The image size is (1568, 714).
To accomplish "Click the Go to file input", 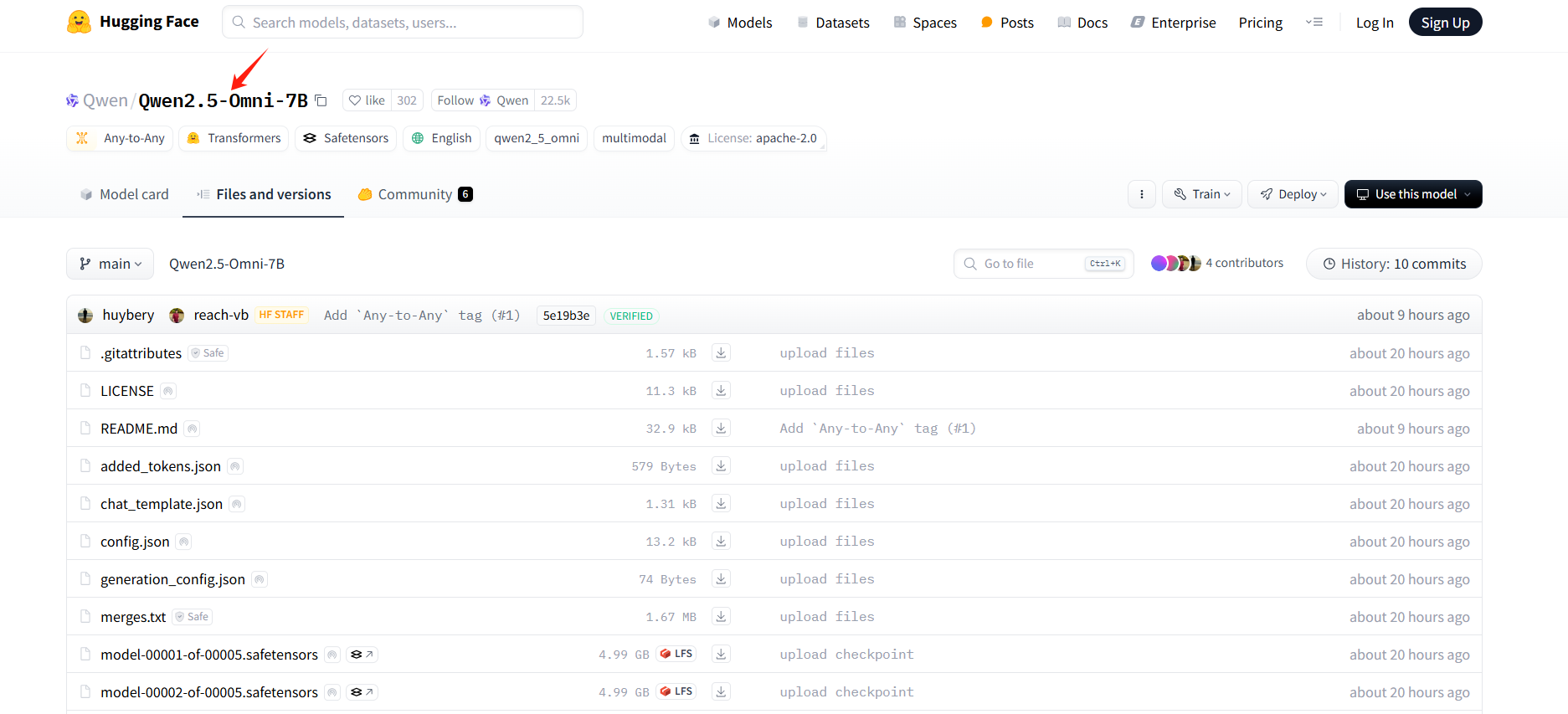I will pyautogui.click(x=1044, y=264).
